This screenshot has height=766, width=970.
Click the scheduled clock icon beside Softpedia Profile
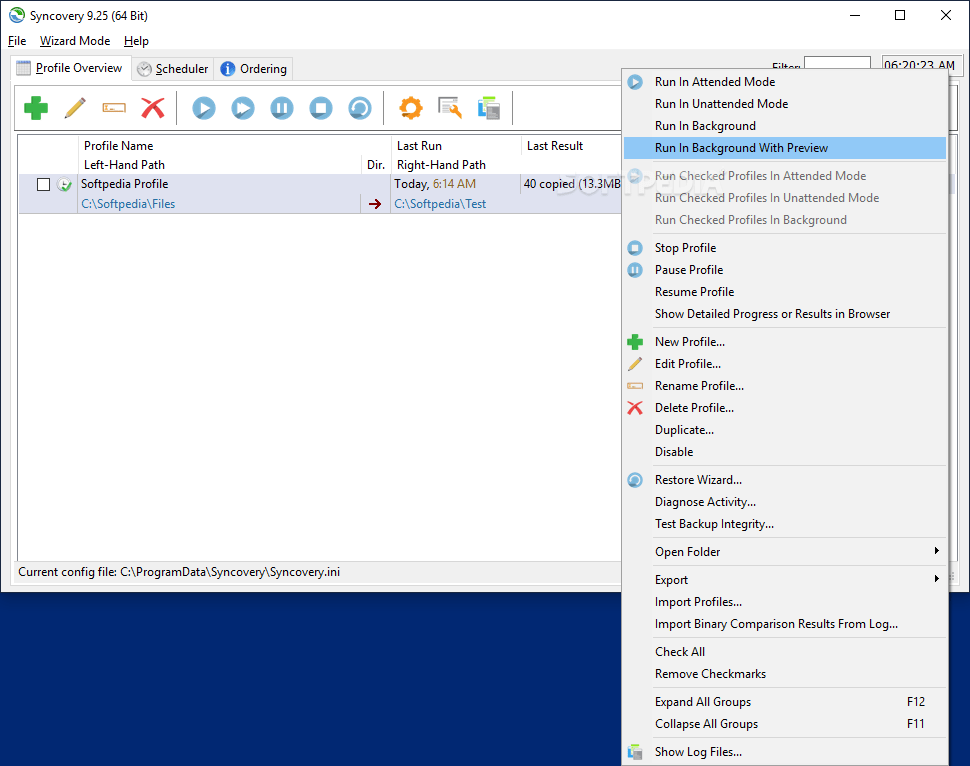point(64,184)
